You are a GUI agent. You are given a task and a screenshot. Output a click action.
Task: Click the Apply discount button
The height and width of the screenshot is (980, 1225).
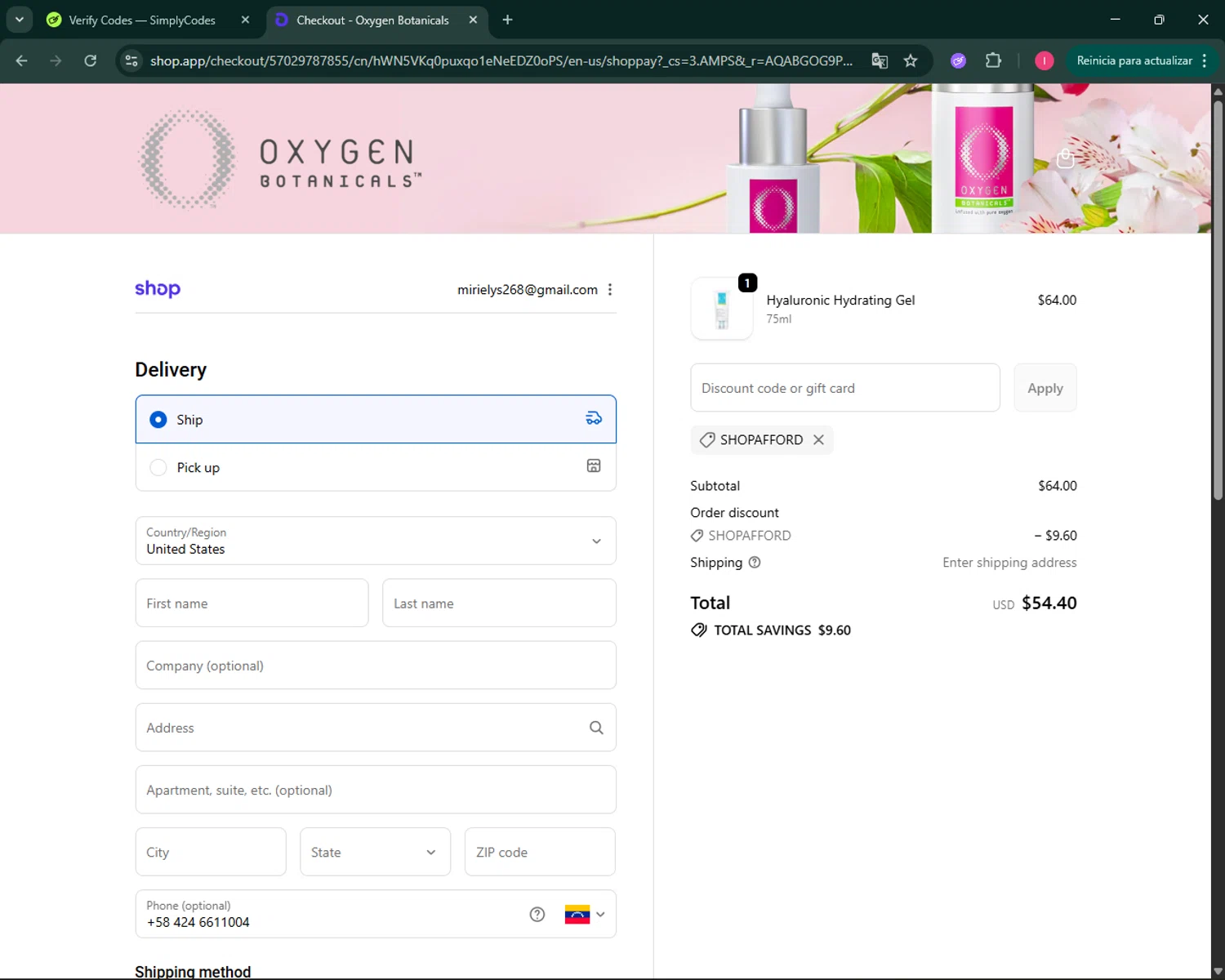[1045, 388]
